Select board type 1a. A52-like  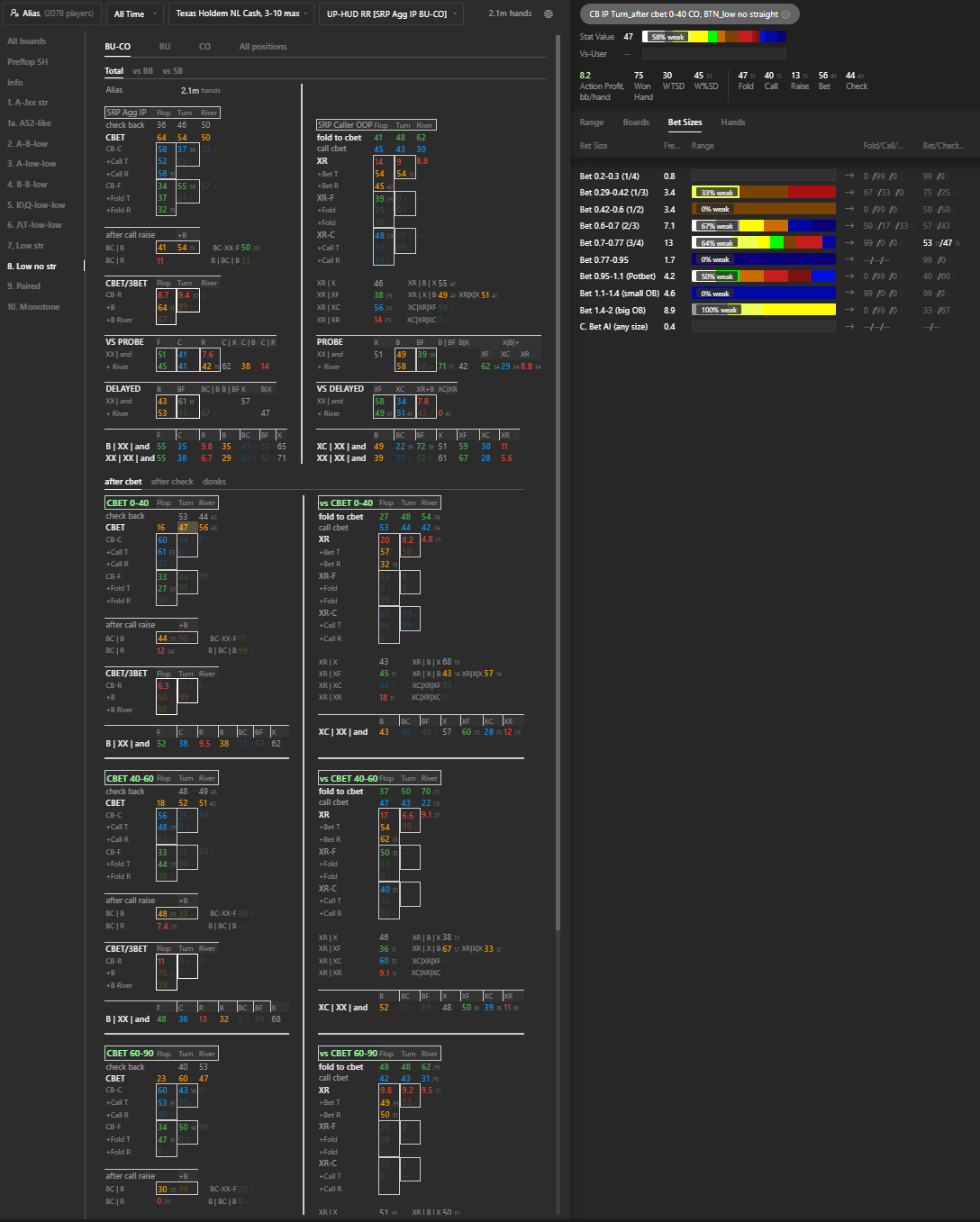tap(30, 123)
